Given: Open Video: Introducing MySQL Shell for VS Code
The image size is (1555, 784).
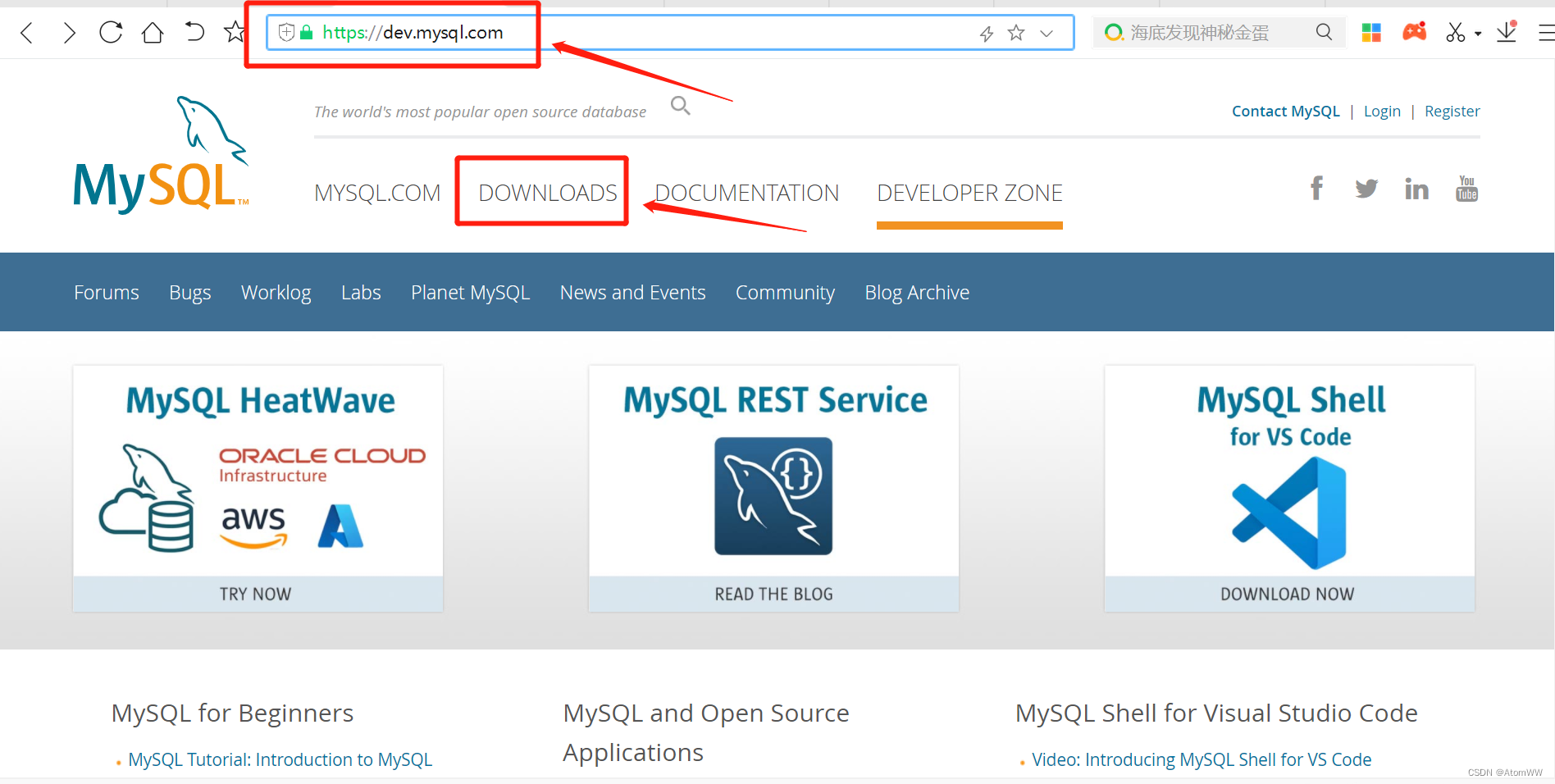Looking at the screenshot, I should tap(1202, 760).
